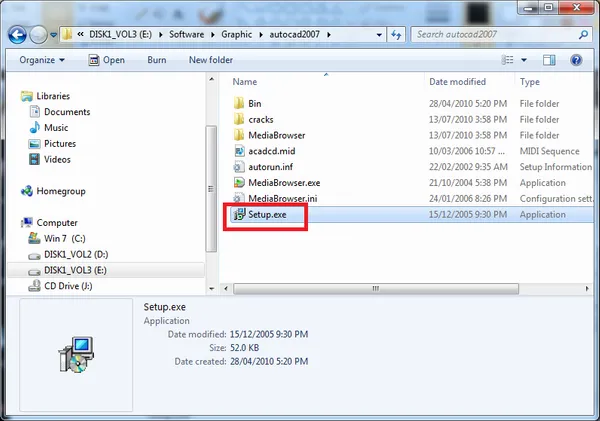Click the 28/04/2010 5:20 PM date created value
600x421 pixels.
point(269,361)
